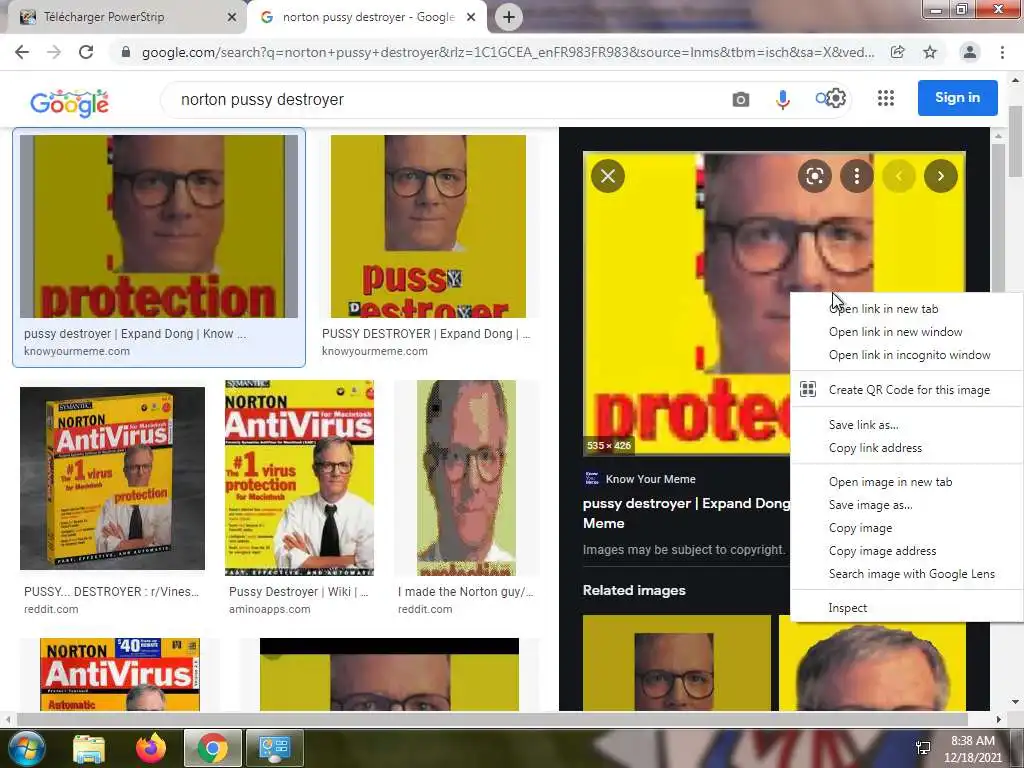This screenshot has width=1024, height=768.
Task: Open the Chrome three-dot menu
Action: click(1002, 52)
